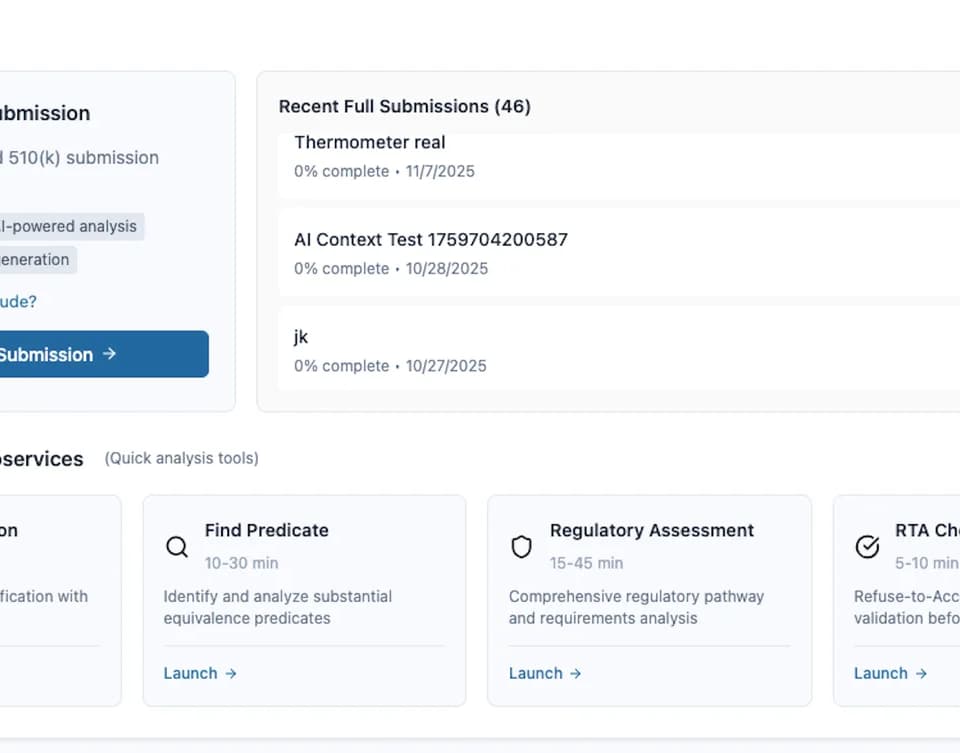Click the Recent Full Submissions (46) heading

tap(405, 107)
